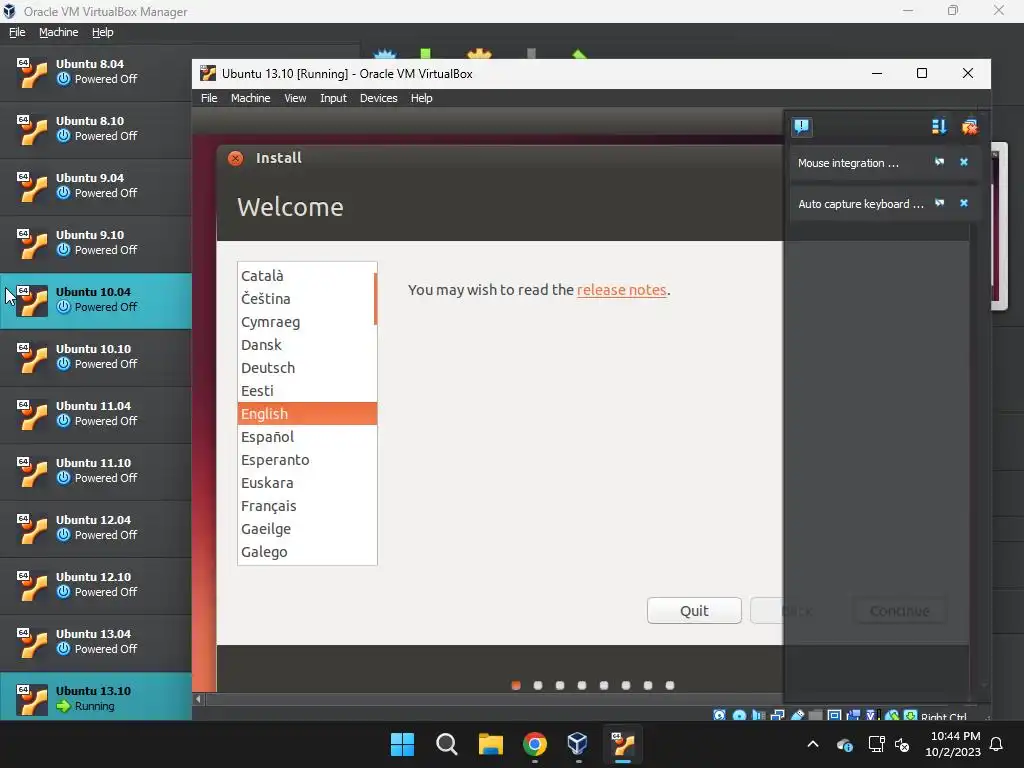1024x768 pixels.
Task: Open the Windows Start menu
Action: [402, 744]
